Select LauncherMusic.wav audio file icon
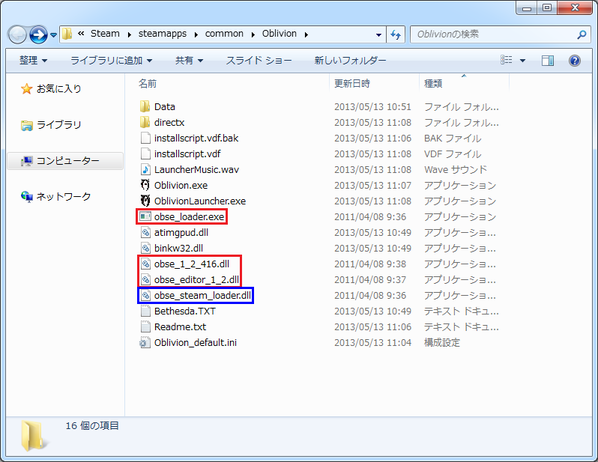The image size is (598, 462). point(145,169)
